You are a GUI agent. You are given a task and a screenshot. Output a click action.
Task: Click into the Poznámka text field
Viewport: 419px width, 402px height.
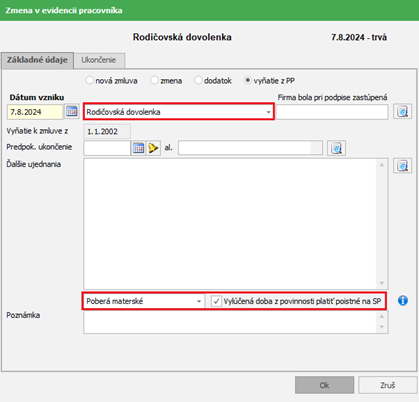[x=230, y=322]
